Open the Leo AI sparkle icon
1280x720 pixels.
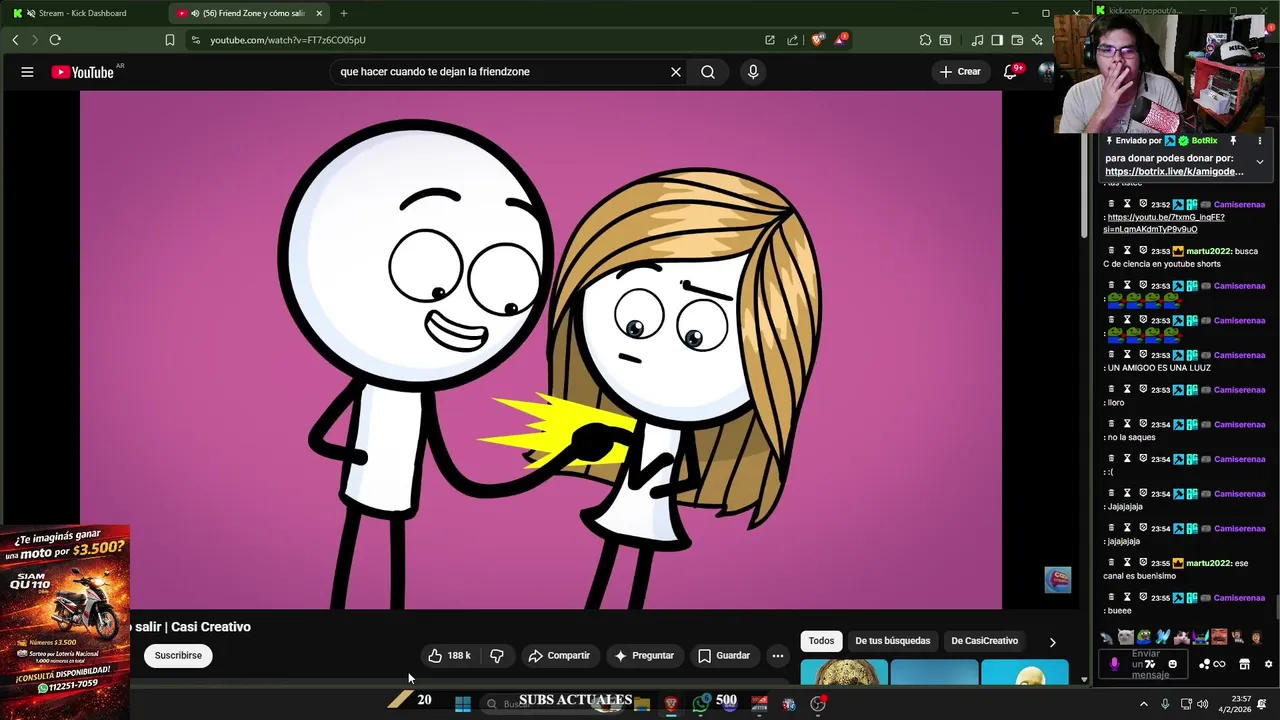[1037, 40]
